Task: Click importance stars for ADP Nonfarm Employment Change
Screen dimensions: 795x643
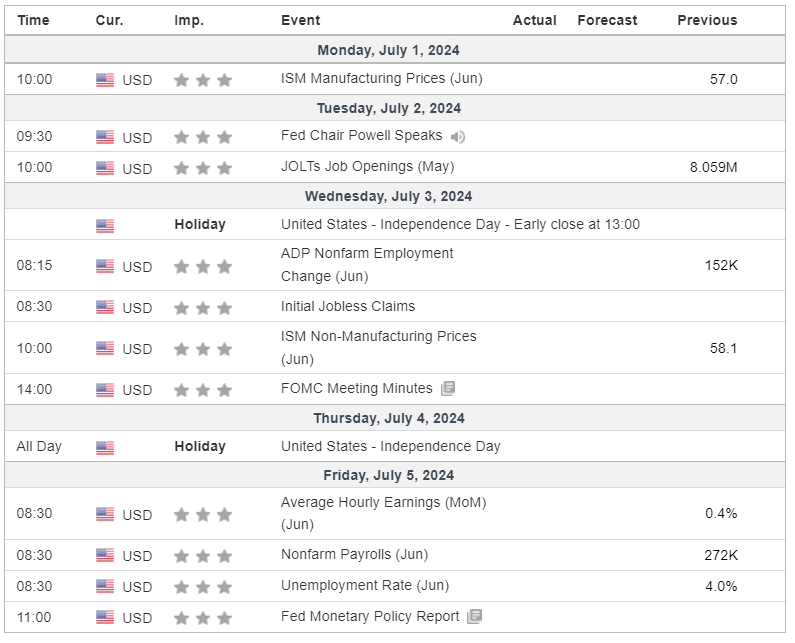Action: pos(203,266)
